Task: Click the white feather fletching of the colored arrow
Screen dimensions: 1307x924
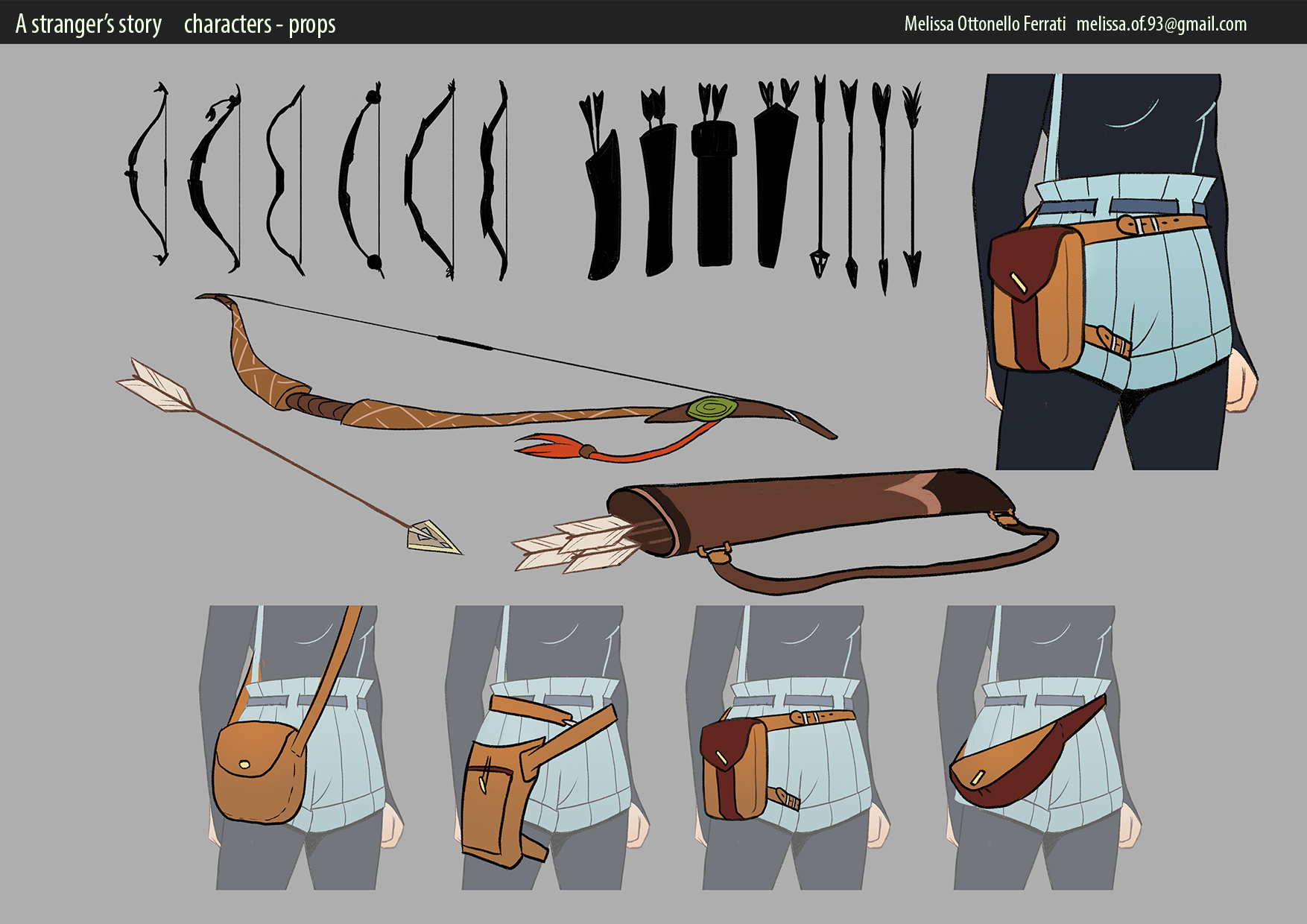Action: pyautogui.click(x=158, y=385)
